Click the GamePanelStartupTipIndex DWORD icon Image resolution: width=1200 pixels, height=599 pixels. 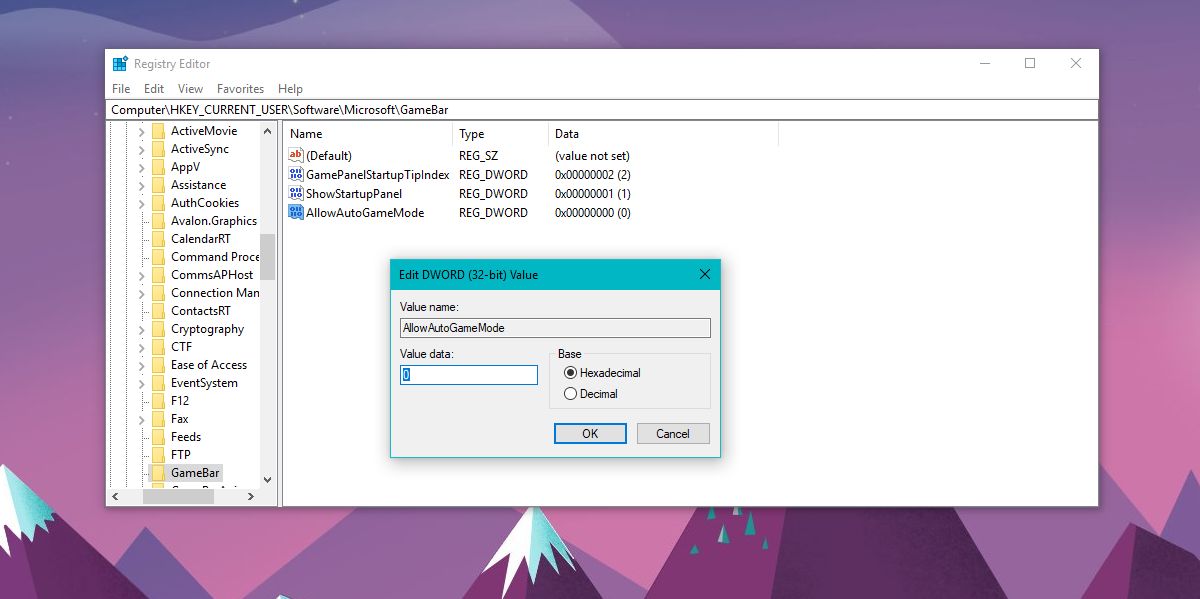[295, 174]
